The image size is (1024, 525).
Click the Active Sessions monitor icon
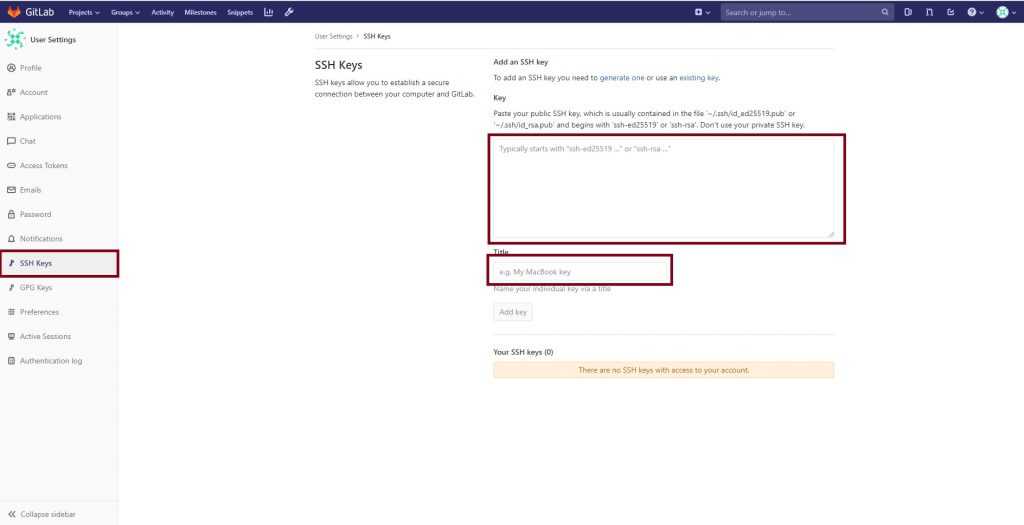tap(10, 336)
